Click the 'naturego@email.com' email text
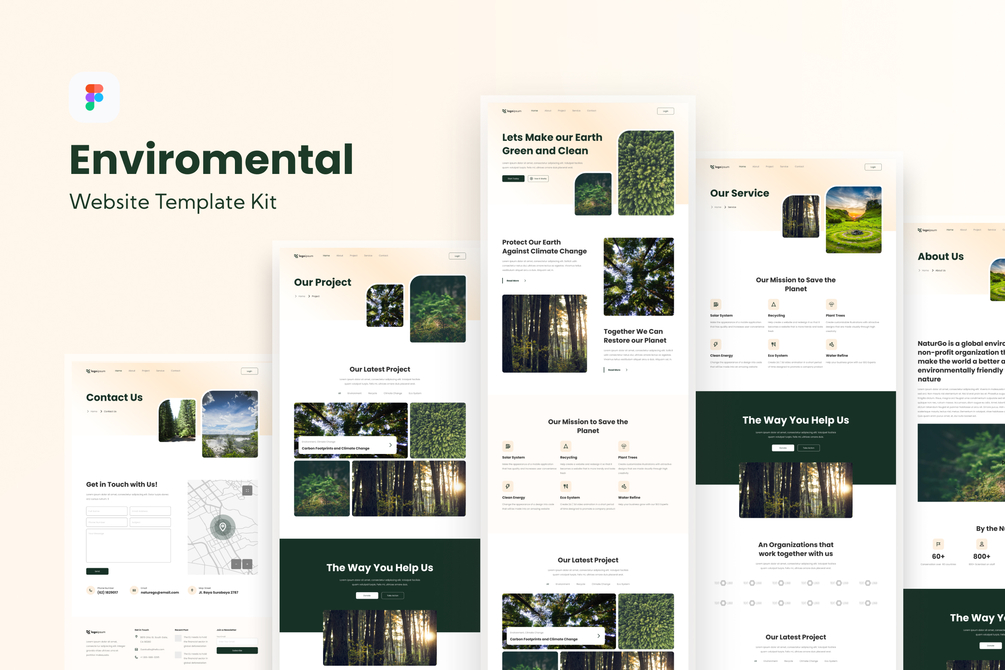 click(x=160, y=592)
